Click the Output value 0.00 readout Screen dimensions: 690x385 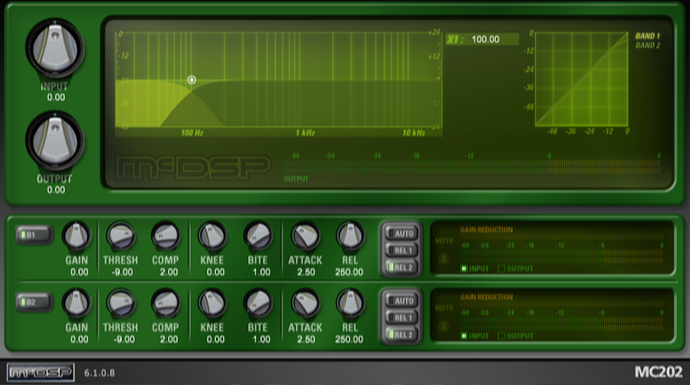tap(56, 190)
